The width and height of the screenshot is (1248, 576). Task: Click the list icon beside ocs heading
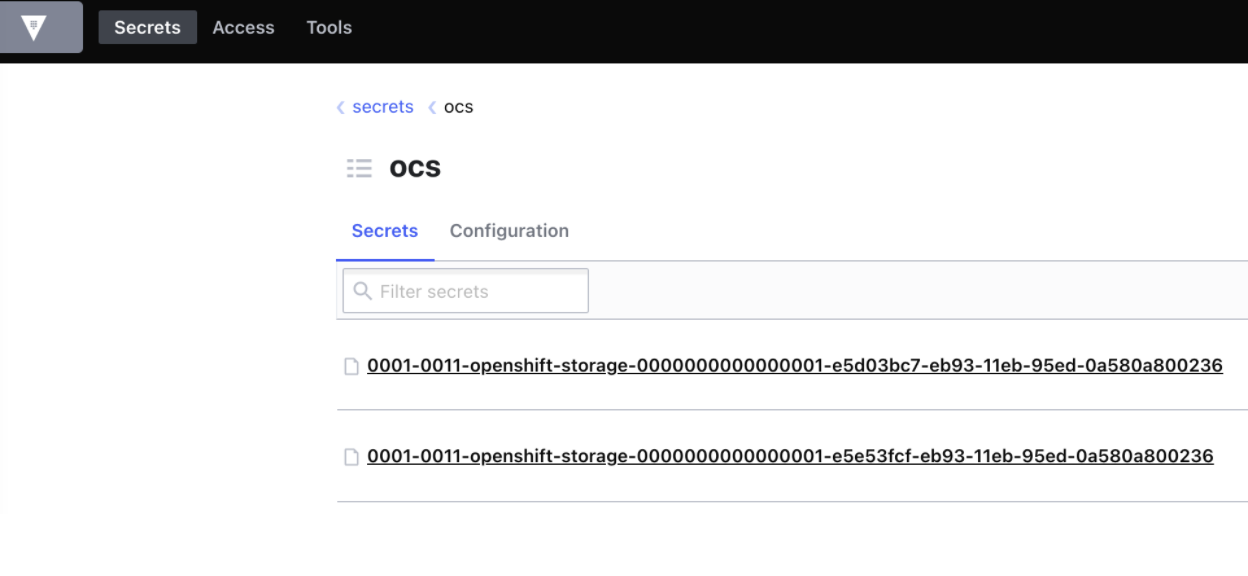pos(359,168)
